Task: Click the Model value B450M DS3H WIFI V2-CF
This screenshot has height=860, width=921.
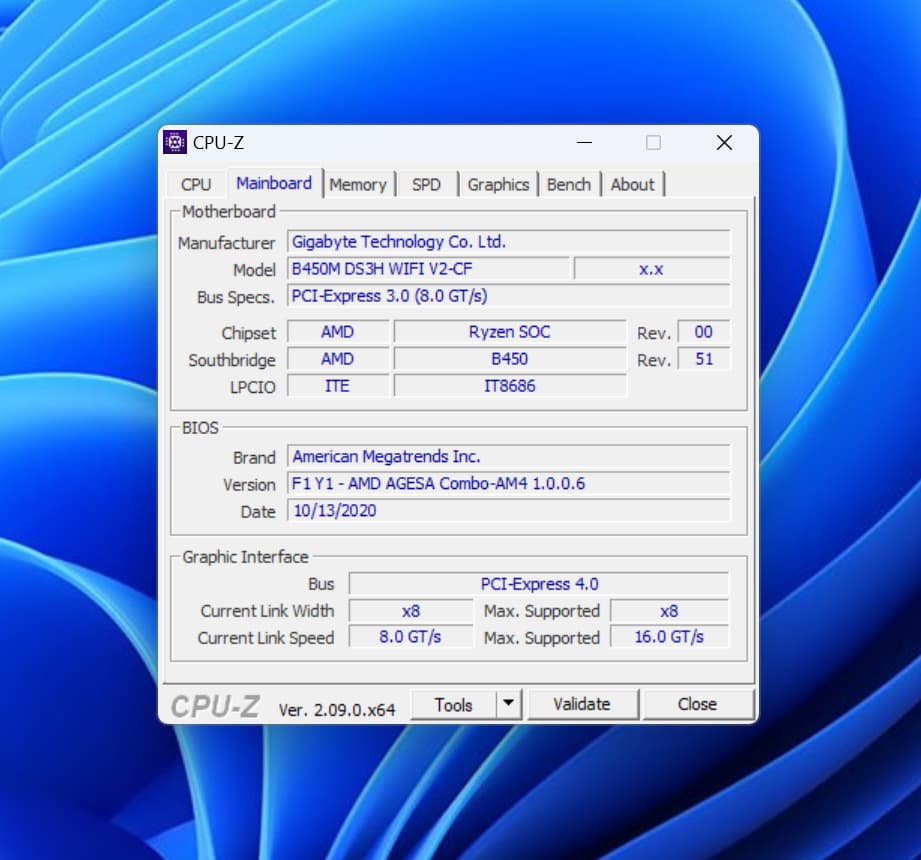Action: click(428, 269)
